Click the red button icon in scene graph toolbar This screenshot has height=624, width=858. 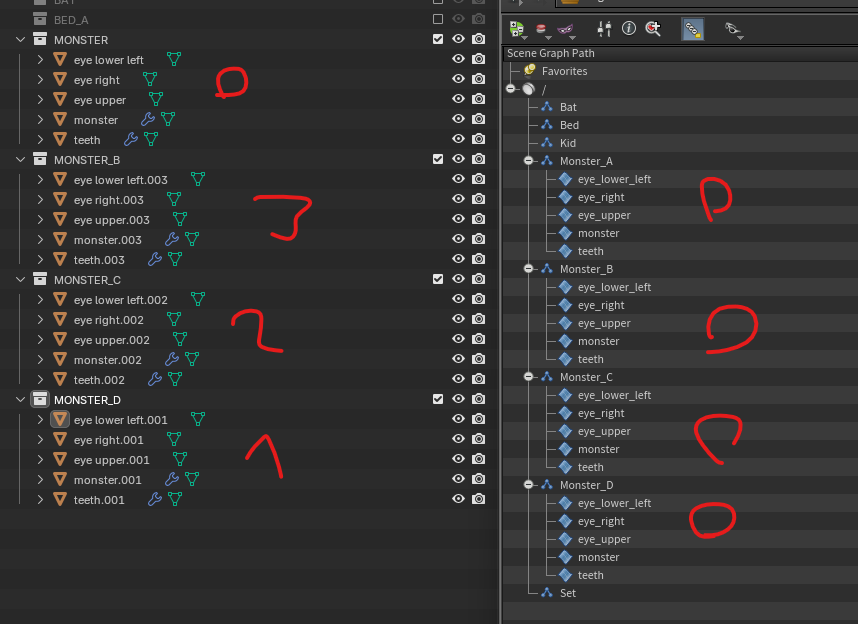pyautogui.click(x=541, y=28)
